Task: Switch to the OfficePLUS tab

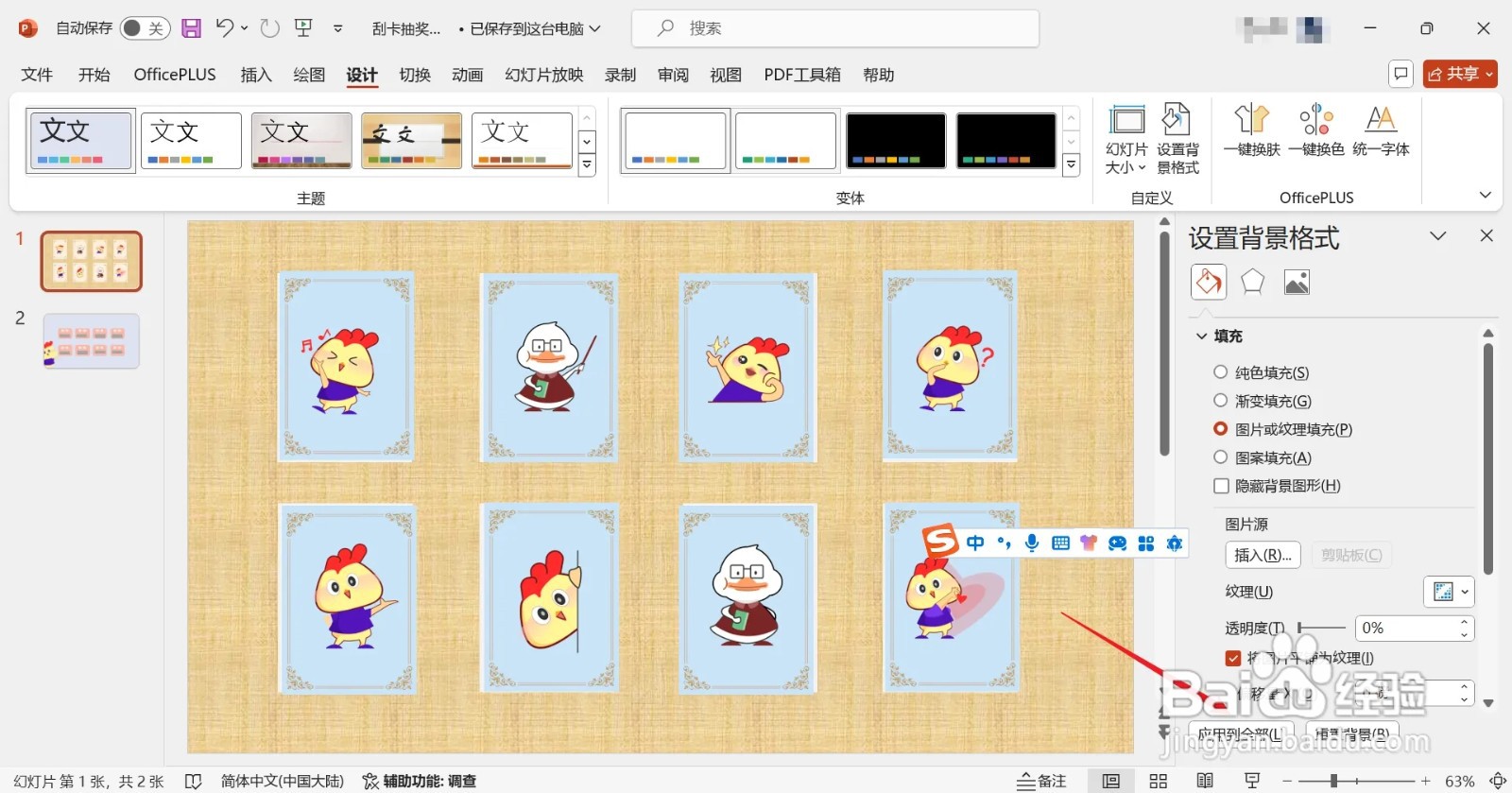Action: (x=175, y=75)
